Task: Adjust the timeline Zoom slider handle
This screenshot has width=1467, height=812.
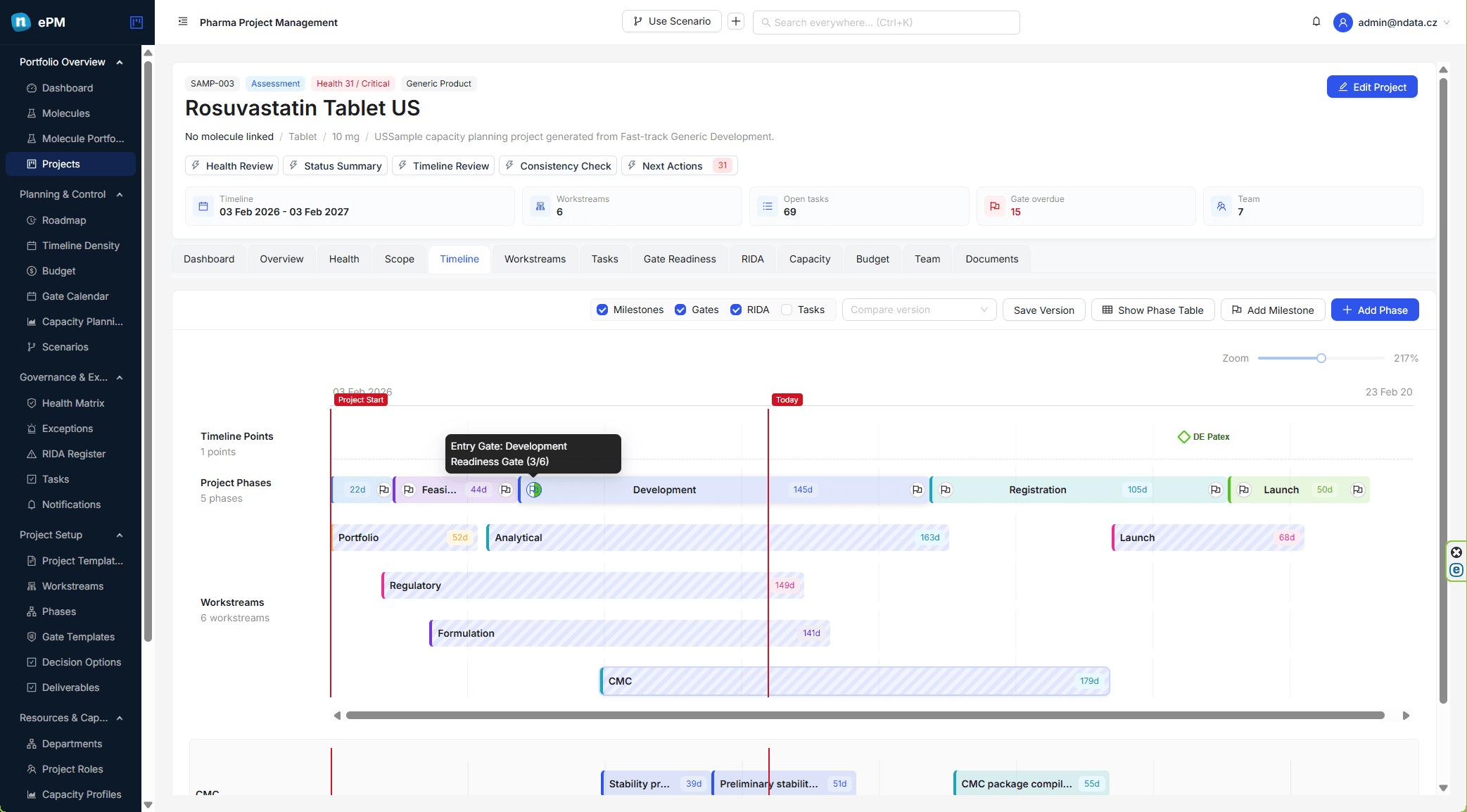Action: coord(1321,358)
